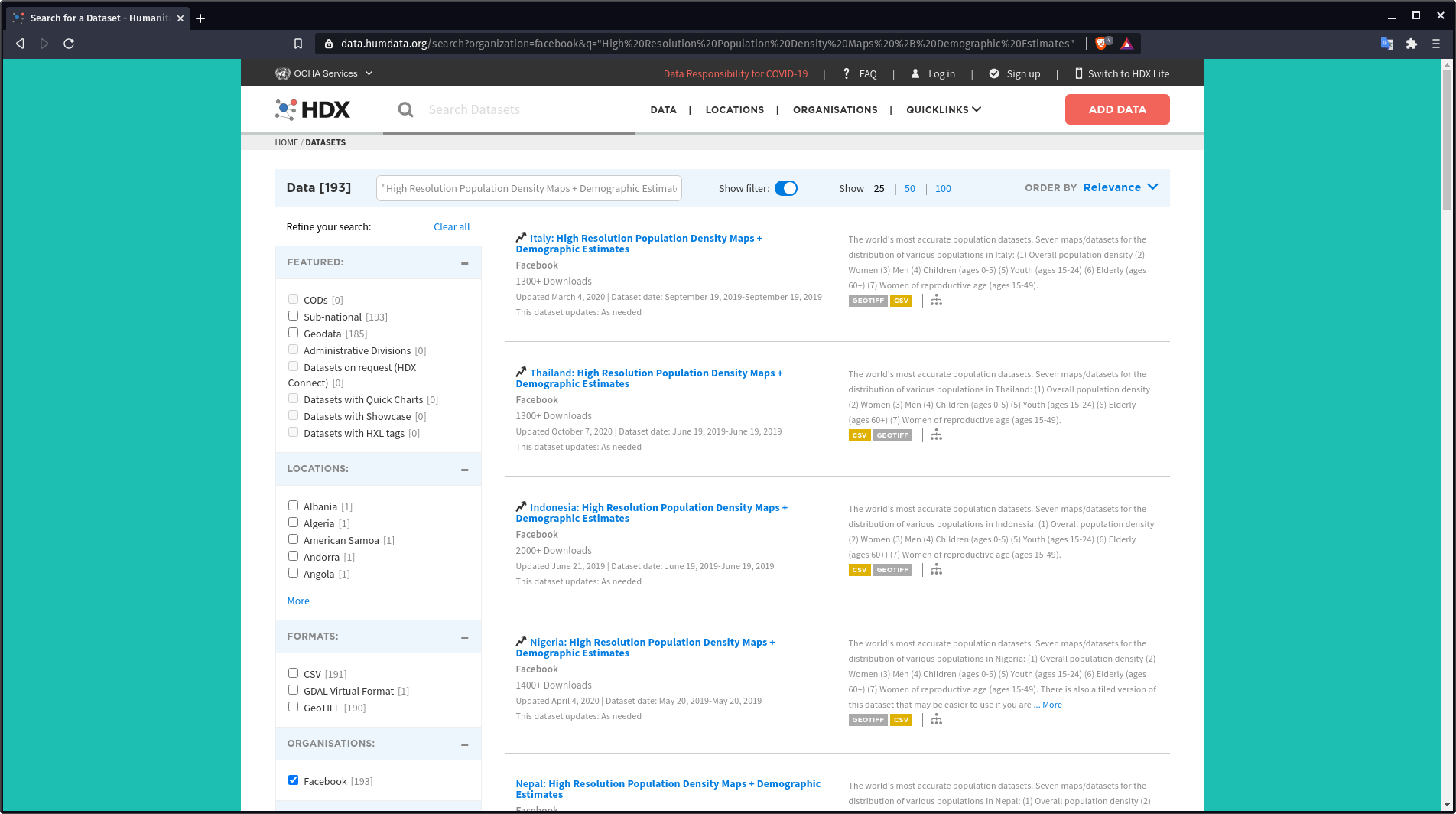Click the bookmark icon in address bar
Image resolution: width=1456 pixels, height=814 pixels.
click(x=298, y=44)
